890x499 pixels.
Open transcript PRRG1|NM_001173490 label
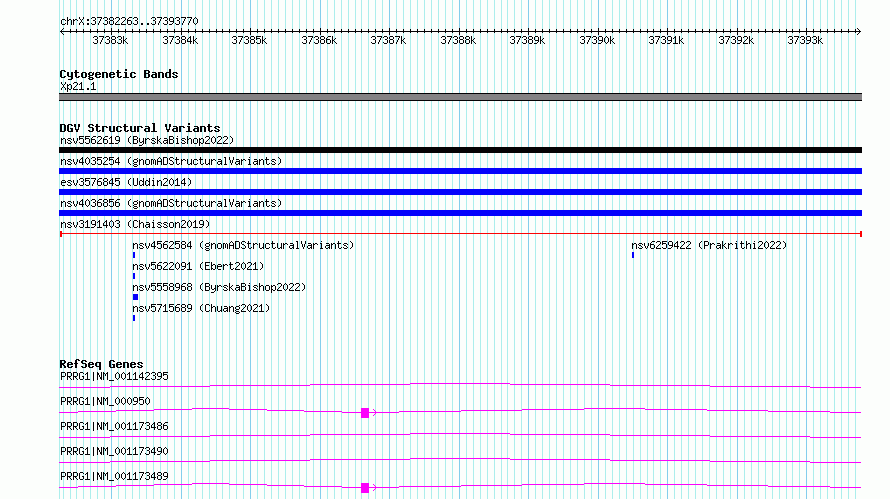tap(114, 451)
